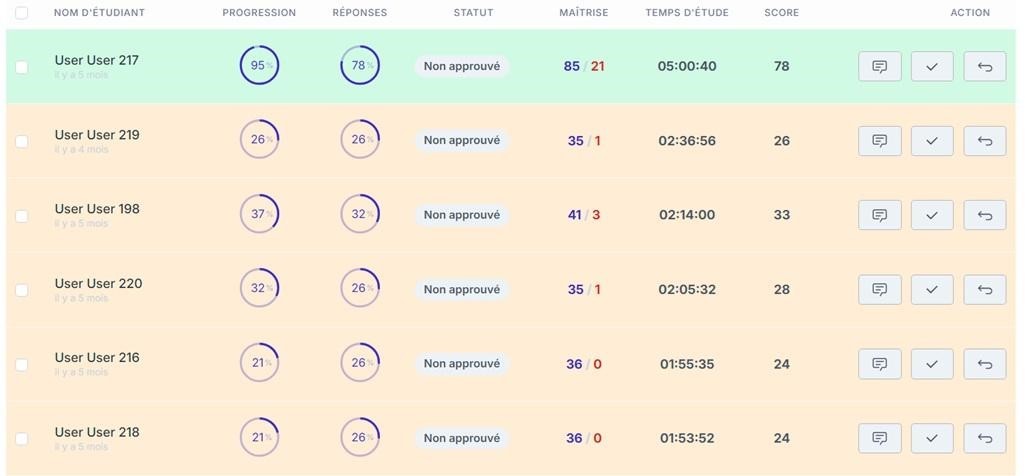The height and width of the screenshot is (476, 1025).
Task: Approve User User 216 with checkmark icon
Action: [x=932, y=364]
